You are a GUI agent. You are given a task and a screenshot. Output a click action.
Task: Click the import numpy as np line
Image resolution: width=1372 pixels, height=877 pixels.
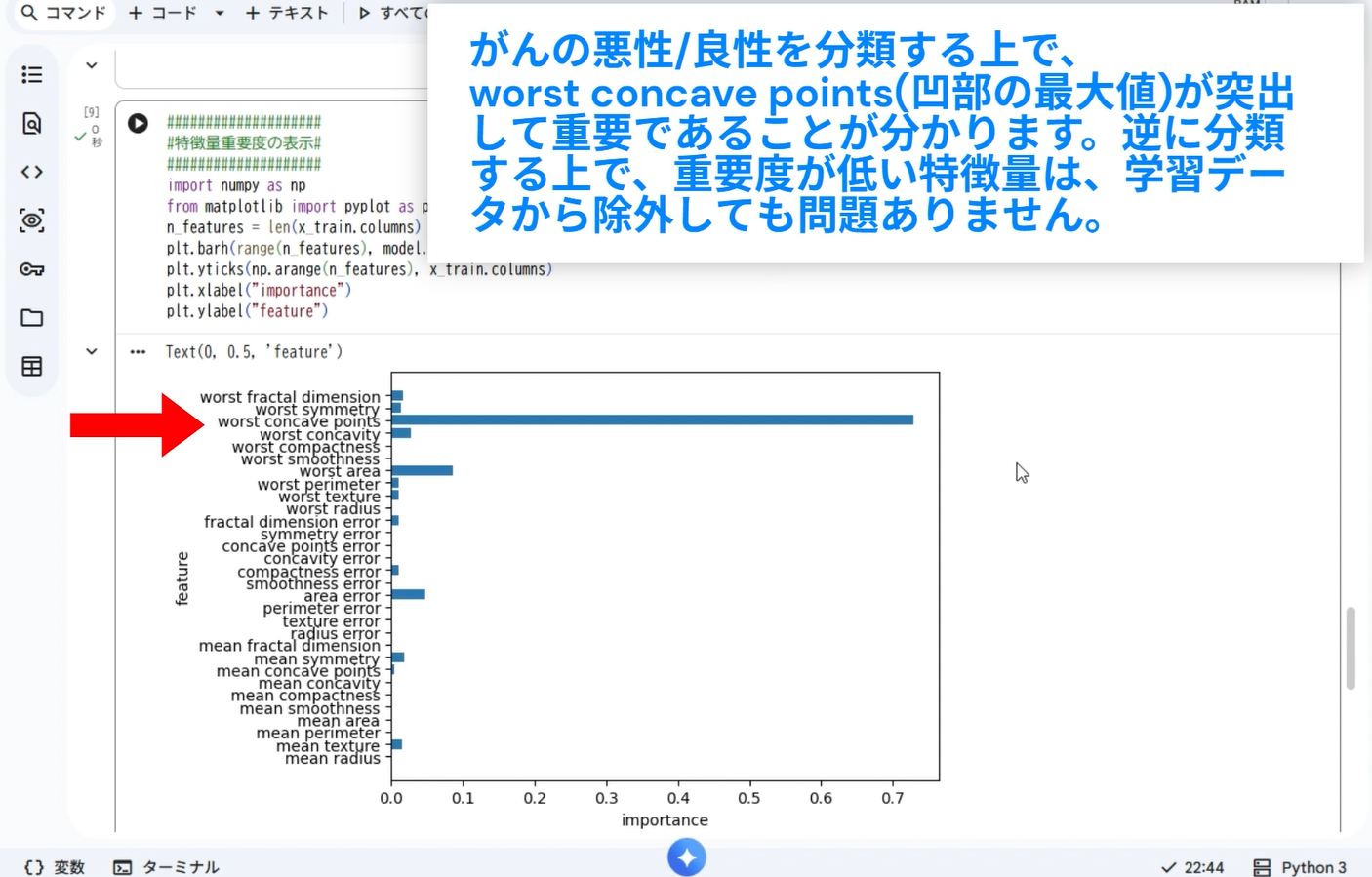pos(236,185)
